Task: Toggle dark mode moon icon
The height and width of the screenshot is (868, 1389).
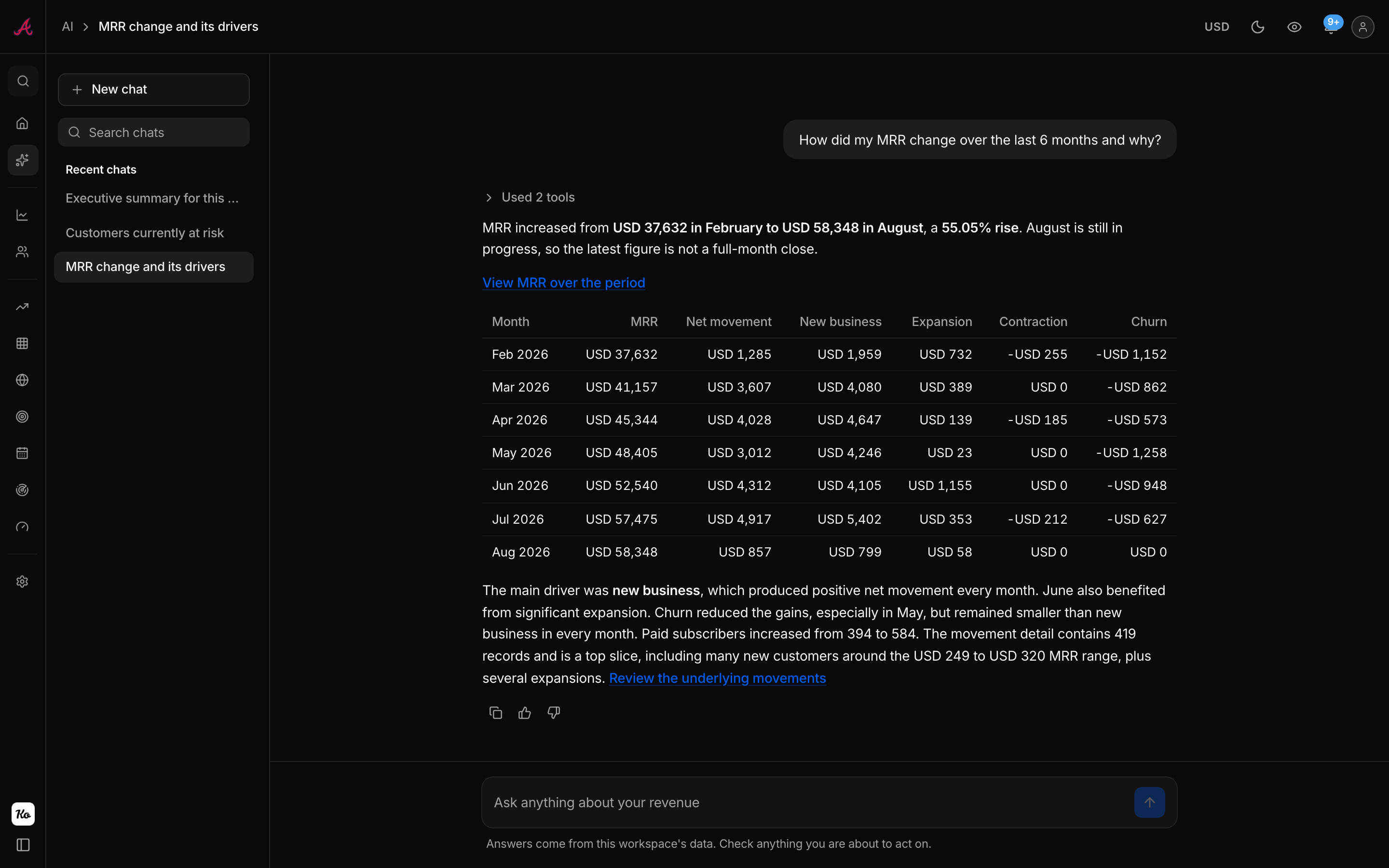Action: 1257,27
